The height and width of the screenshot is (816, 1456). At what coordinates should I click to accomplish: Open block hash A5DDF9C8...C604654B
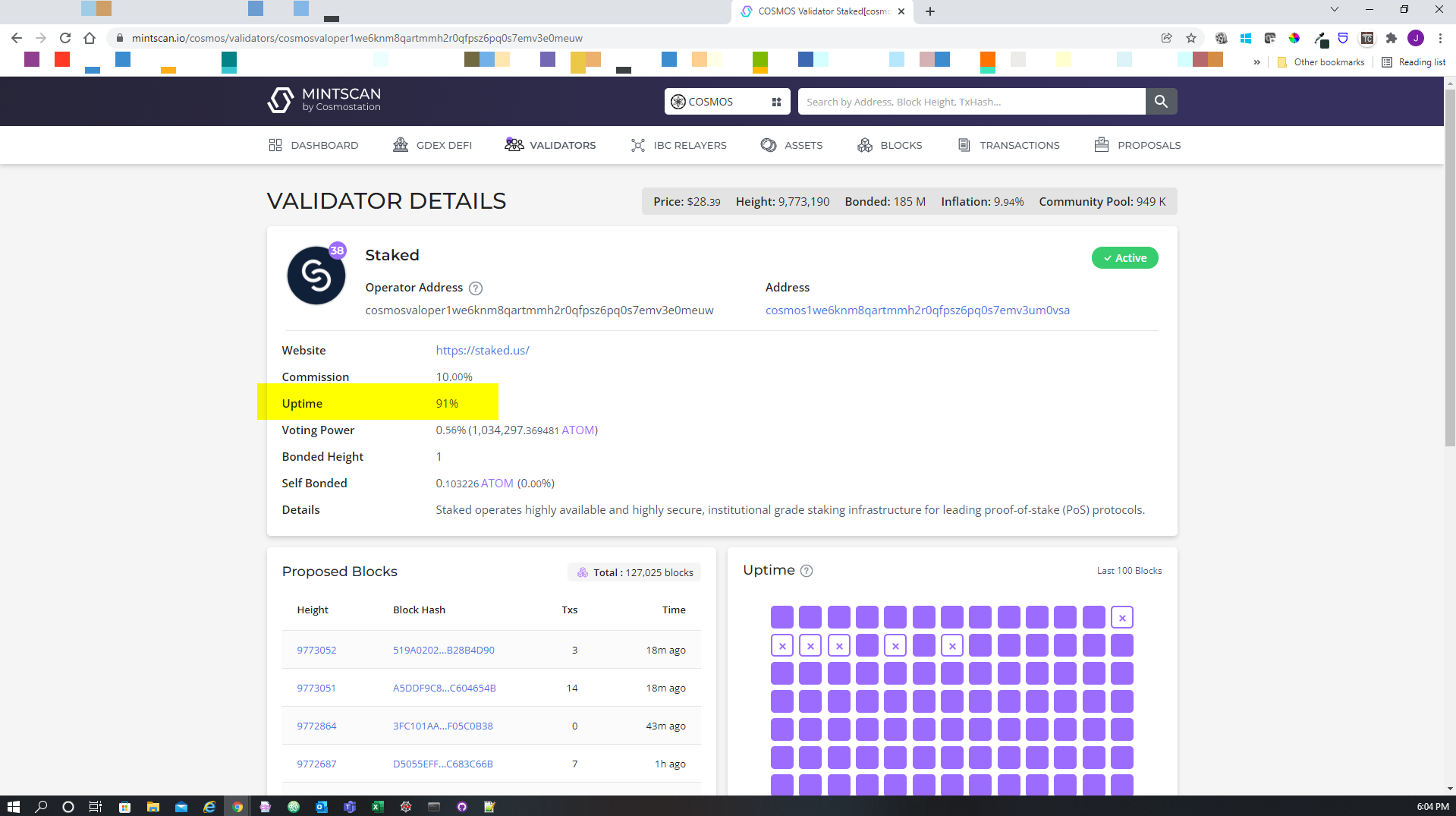445,688
